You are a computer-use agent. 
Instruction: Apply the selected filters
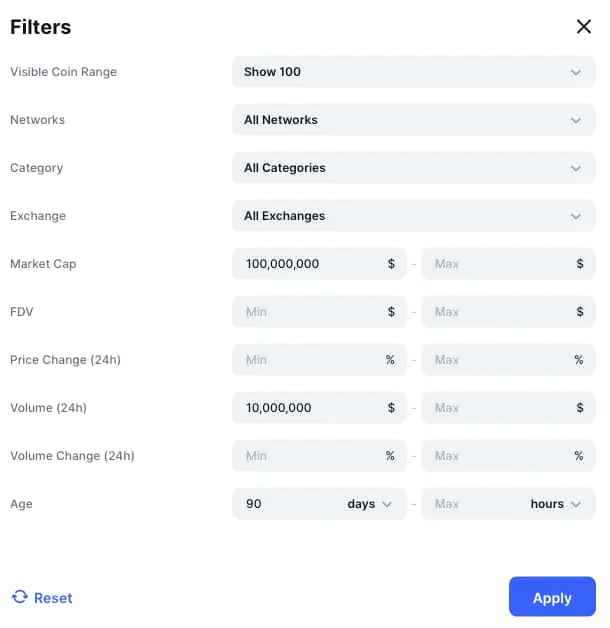pos(552,597)
